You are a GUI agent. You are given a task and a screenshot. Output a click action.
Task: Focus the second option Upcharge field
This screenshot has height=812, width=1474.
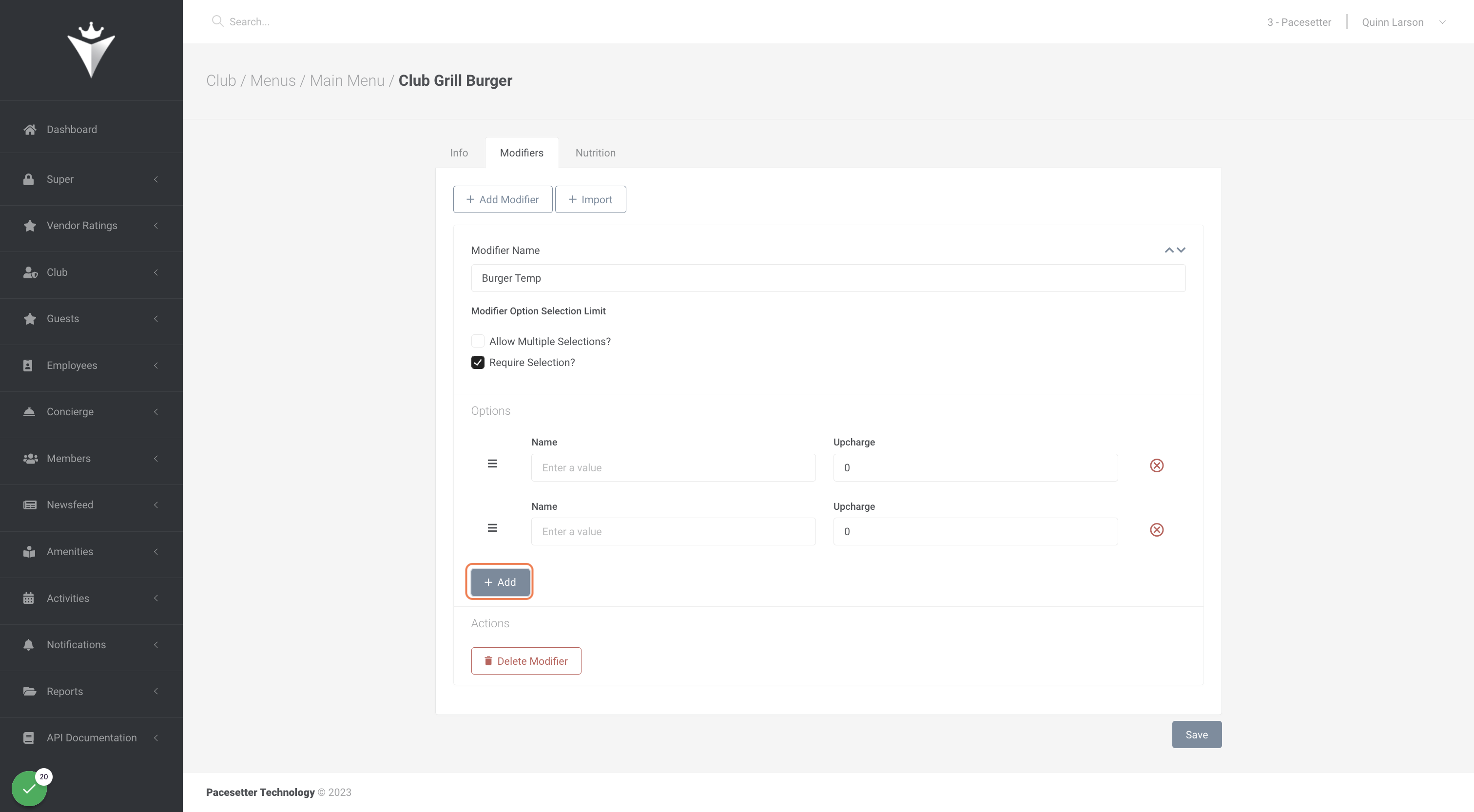coord(975,532)
